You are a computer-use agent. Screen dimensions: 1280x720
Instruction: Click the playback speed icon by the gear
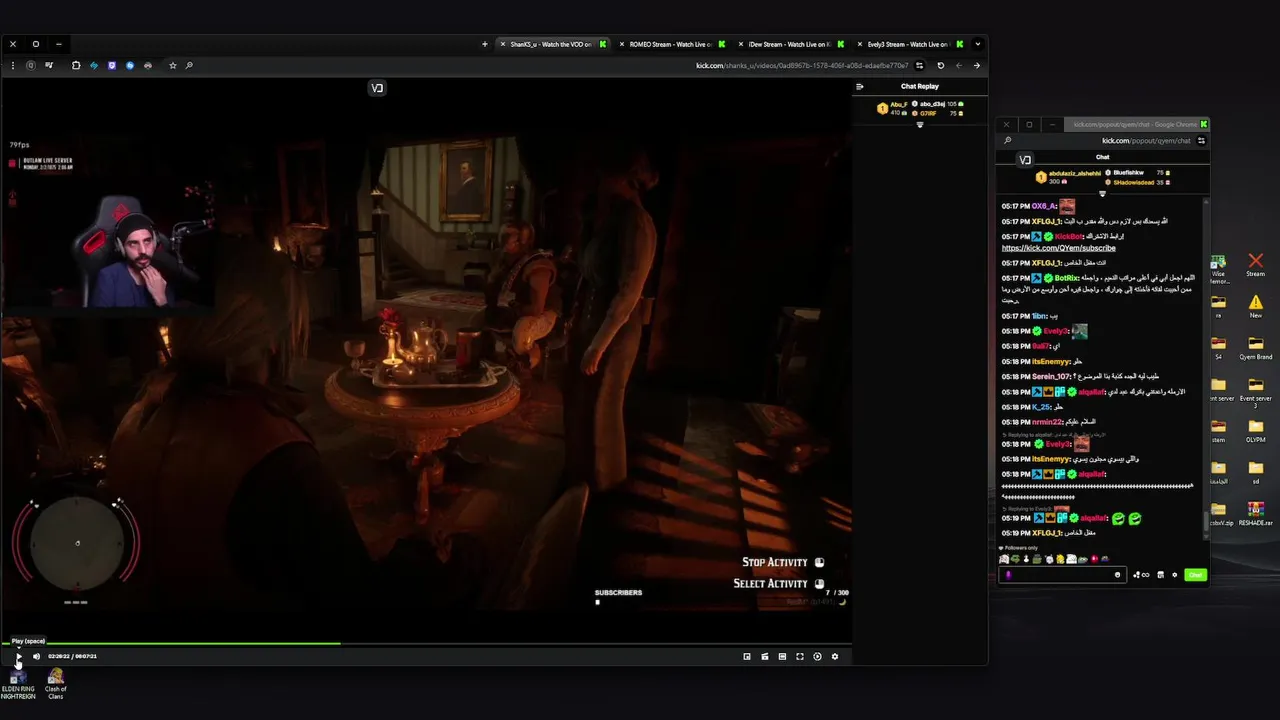817,657
